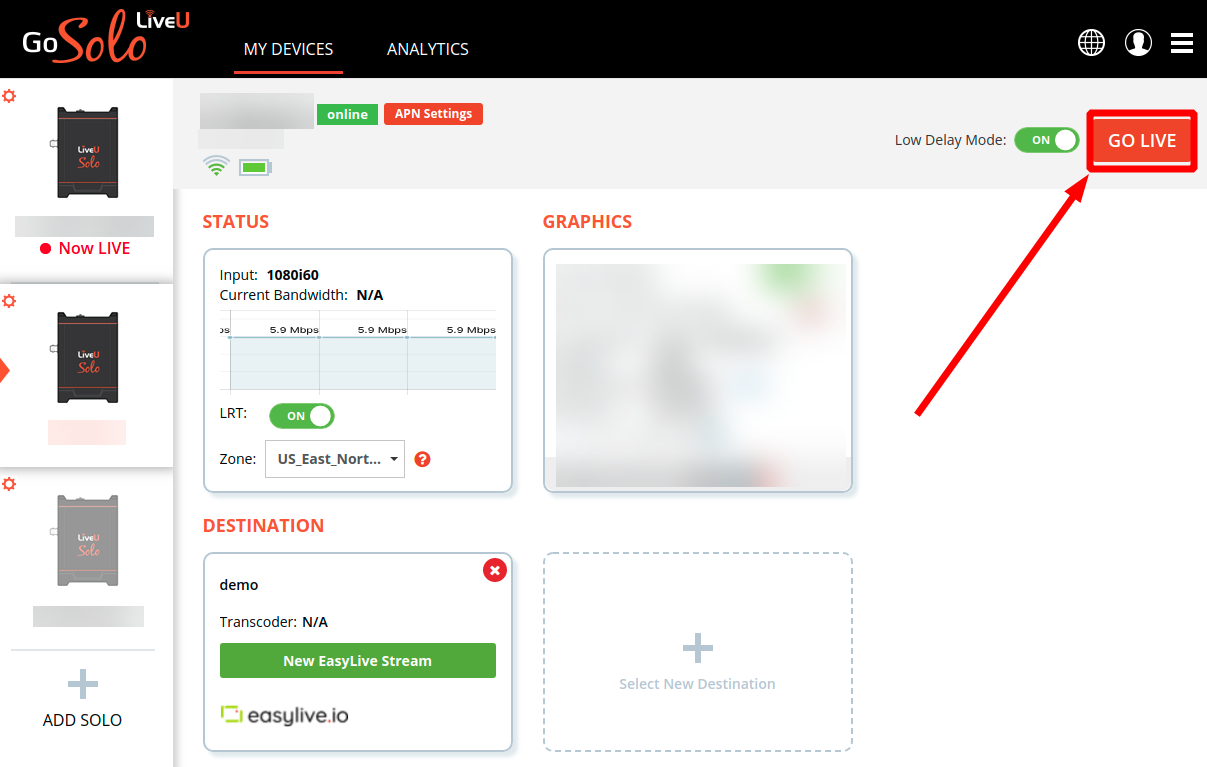The height and width of the screenshot is (767, 1207).
Task: Open settings gear for the greyed-out device
Action: click(x=9, y=484)
